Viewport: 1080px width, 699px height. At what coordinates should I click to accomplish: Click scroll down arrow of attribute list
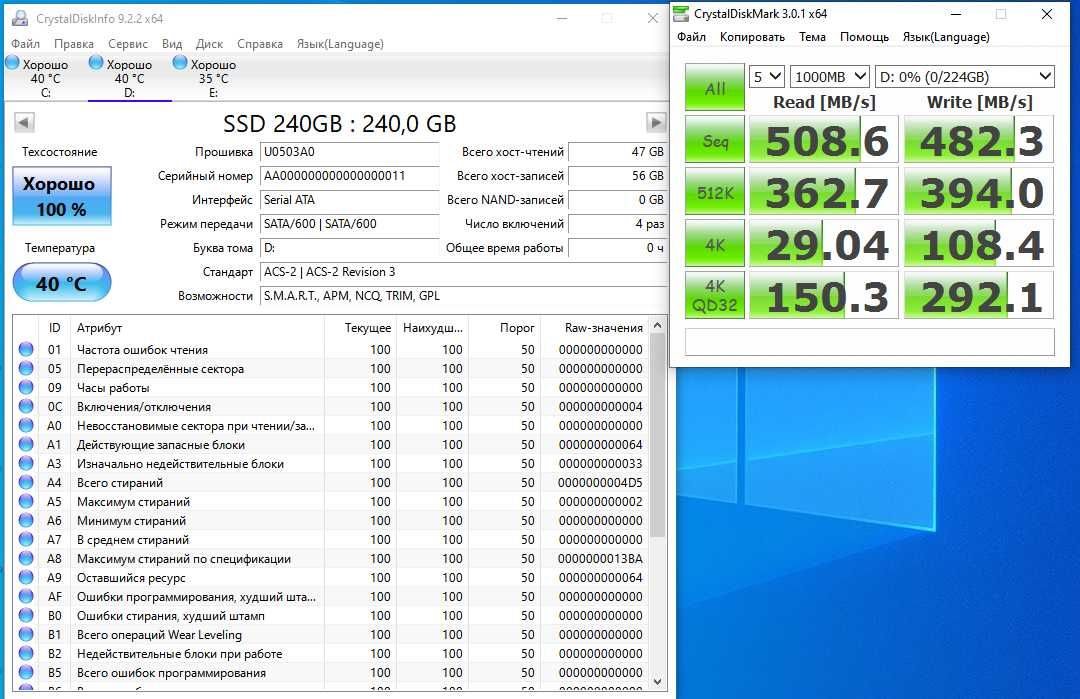click(658, 682)
